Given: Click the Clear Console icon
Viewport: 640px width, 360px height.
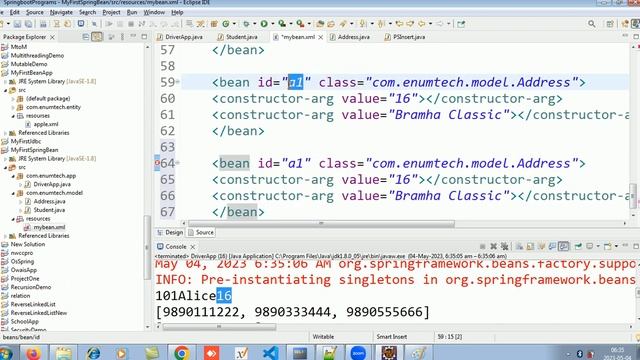Looking at the screenshot, I should point(519,247).
